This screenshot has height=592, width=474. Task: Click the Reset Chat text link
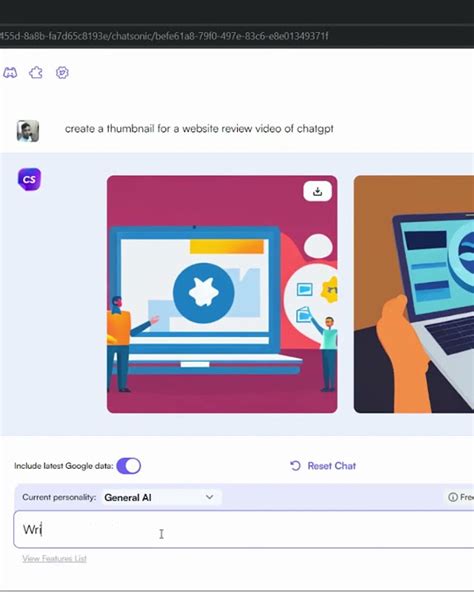(x=332, y=466)
